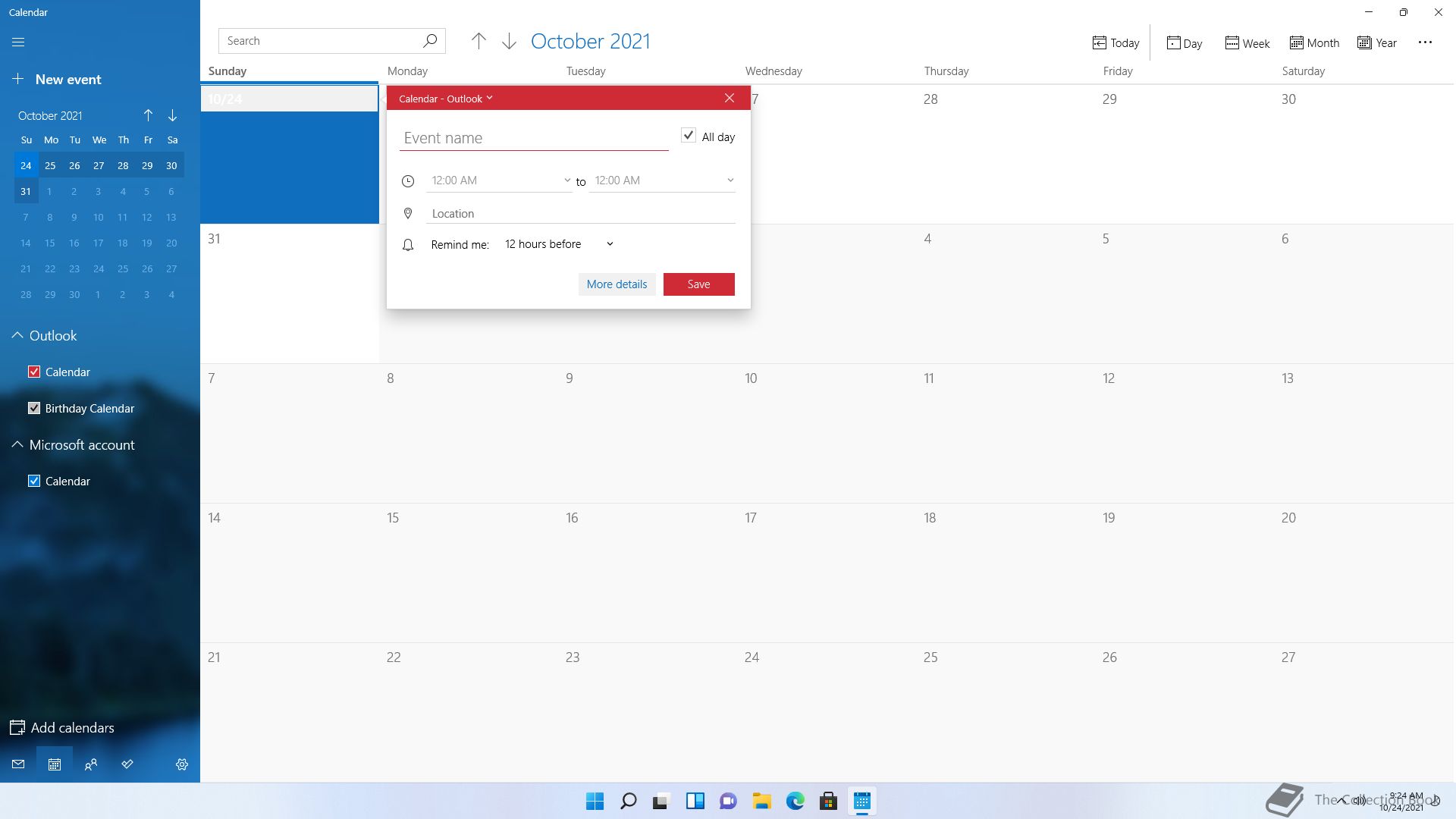
Task: Open the To Do checkmark icon
Action: (x=127, y=764)
